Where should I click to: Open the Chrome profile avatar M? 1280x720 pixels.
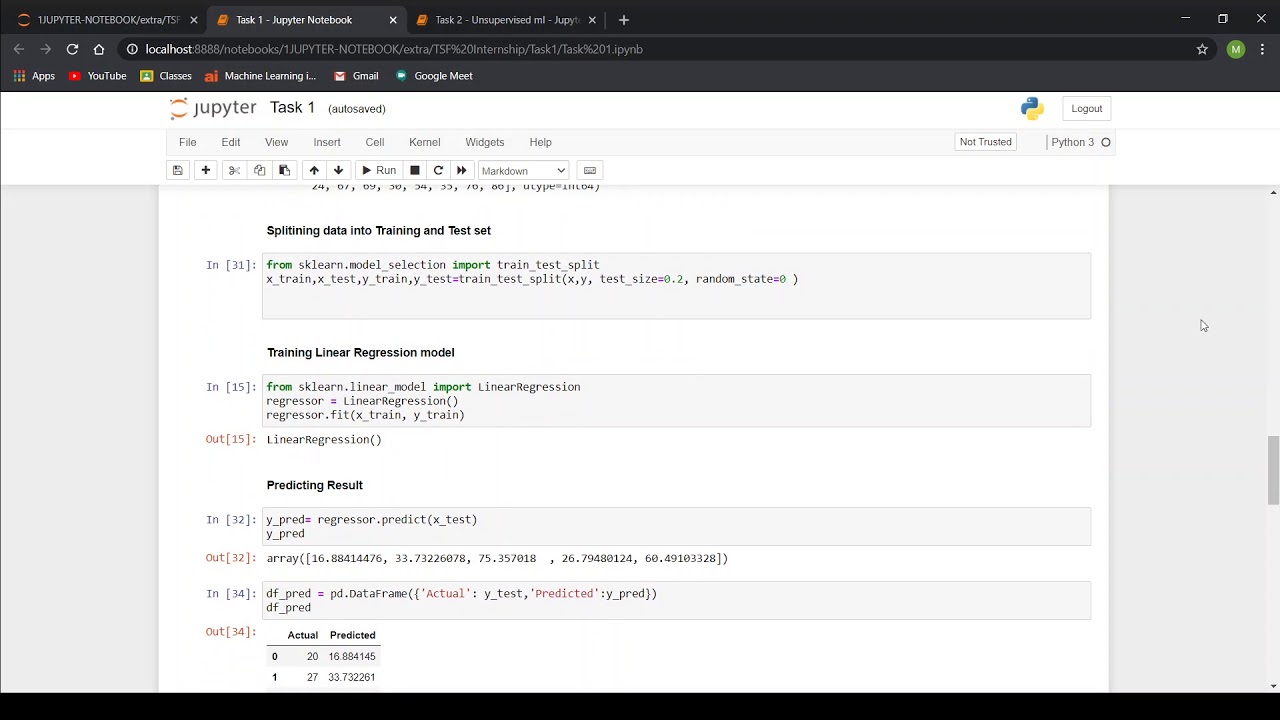coord(1236,49)
